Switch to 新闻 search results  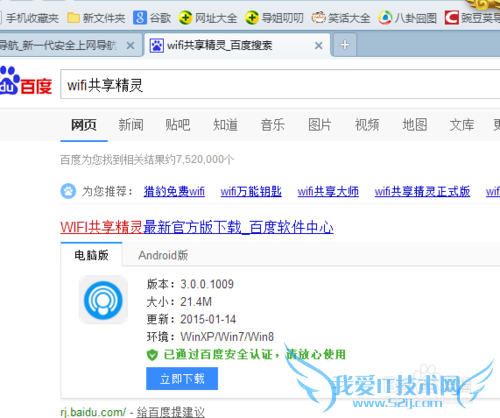click(131, 125)
